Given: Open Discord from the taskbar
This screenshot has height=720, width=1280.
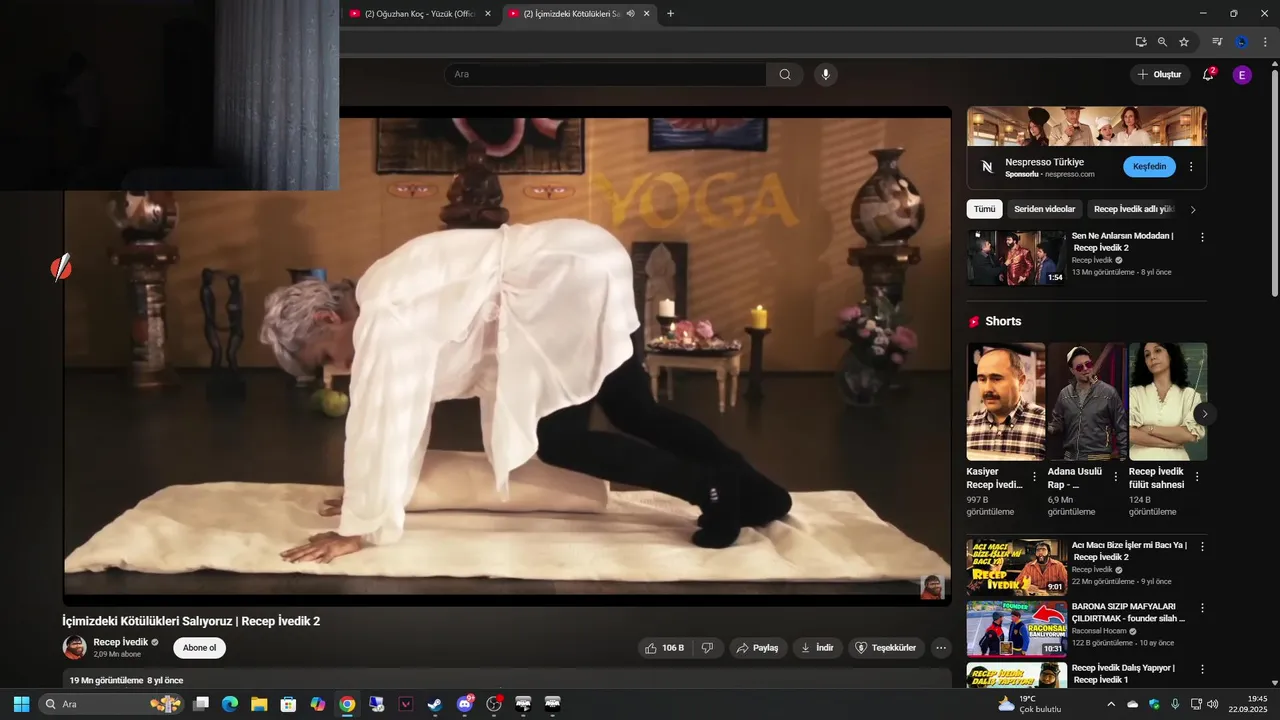Looking at the screenshot, I should [x=464, y=704].
